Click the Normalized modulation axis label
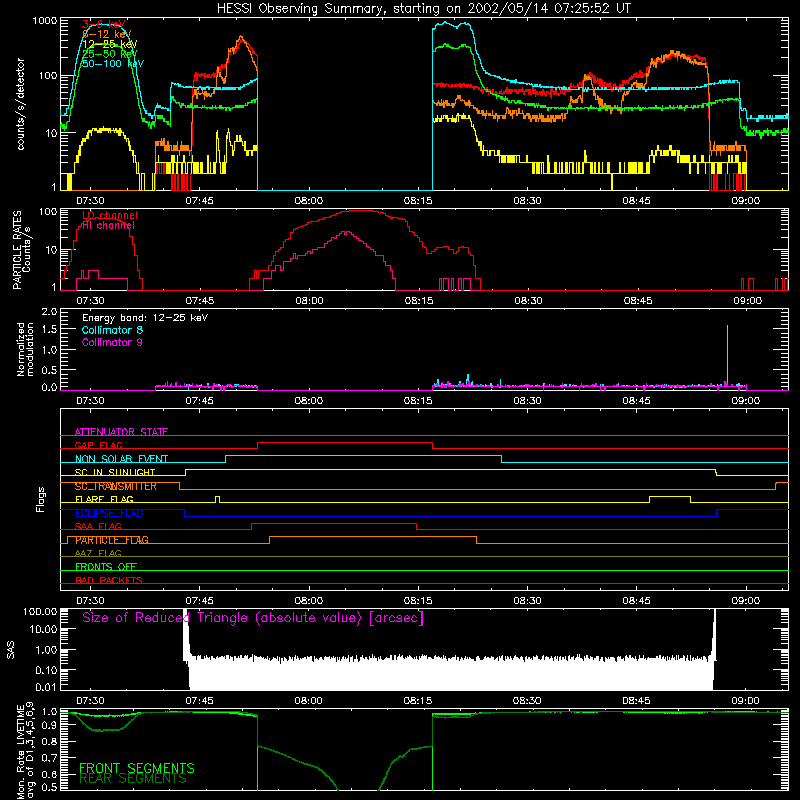Image resolution: width=800 pixels, height=800 pixels. [25, 349]
